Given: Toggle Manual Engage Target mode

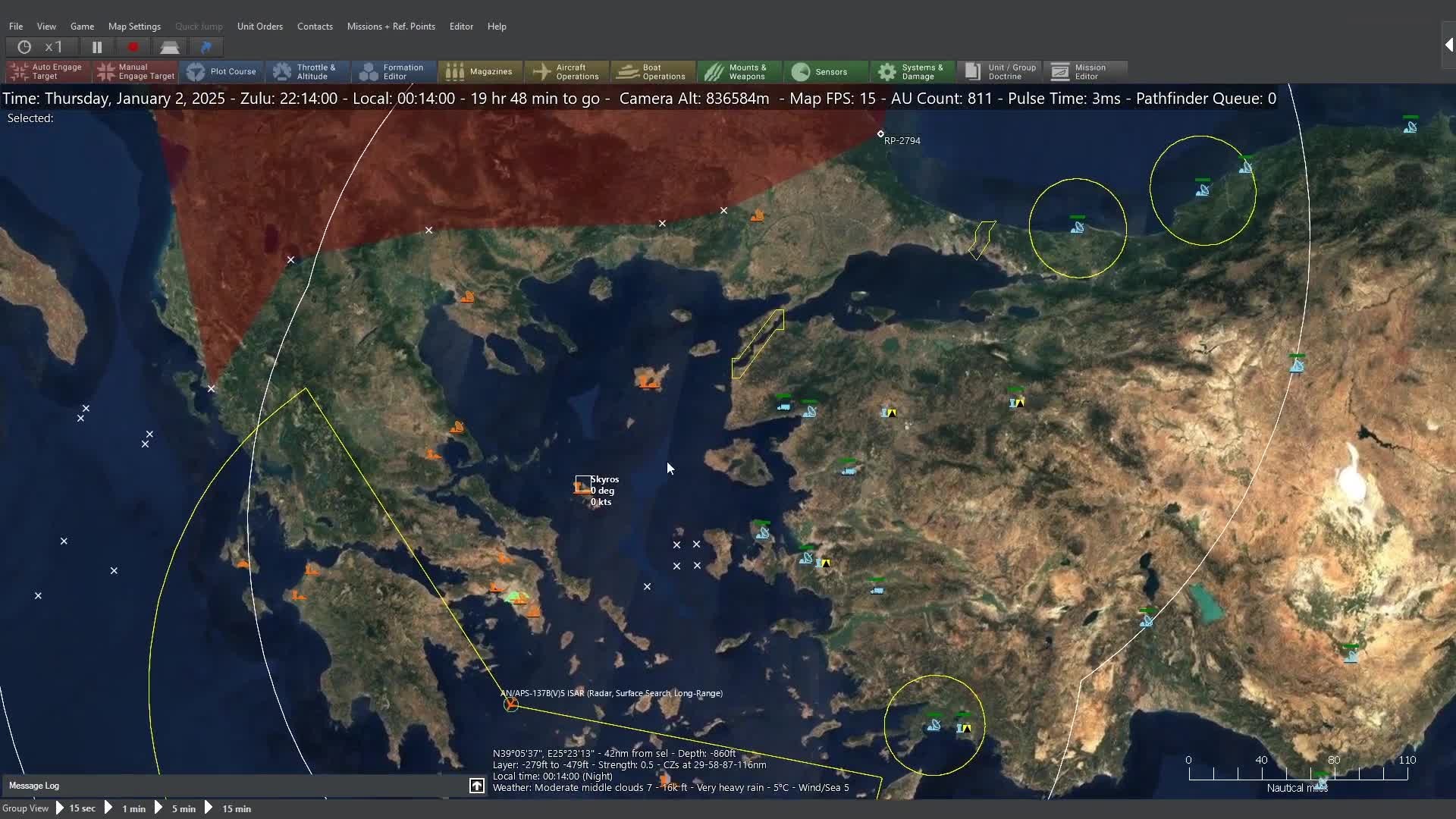Looking at the screenshot, I should pos(135,71).
